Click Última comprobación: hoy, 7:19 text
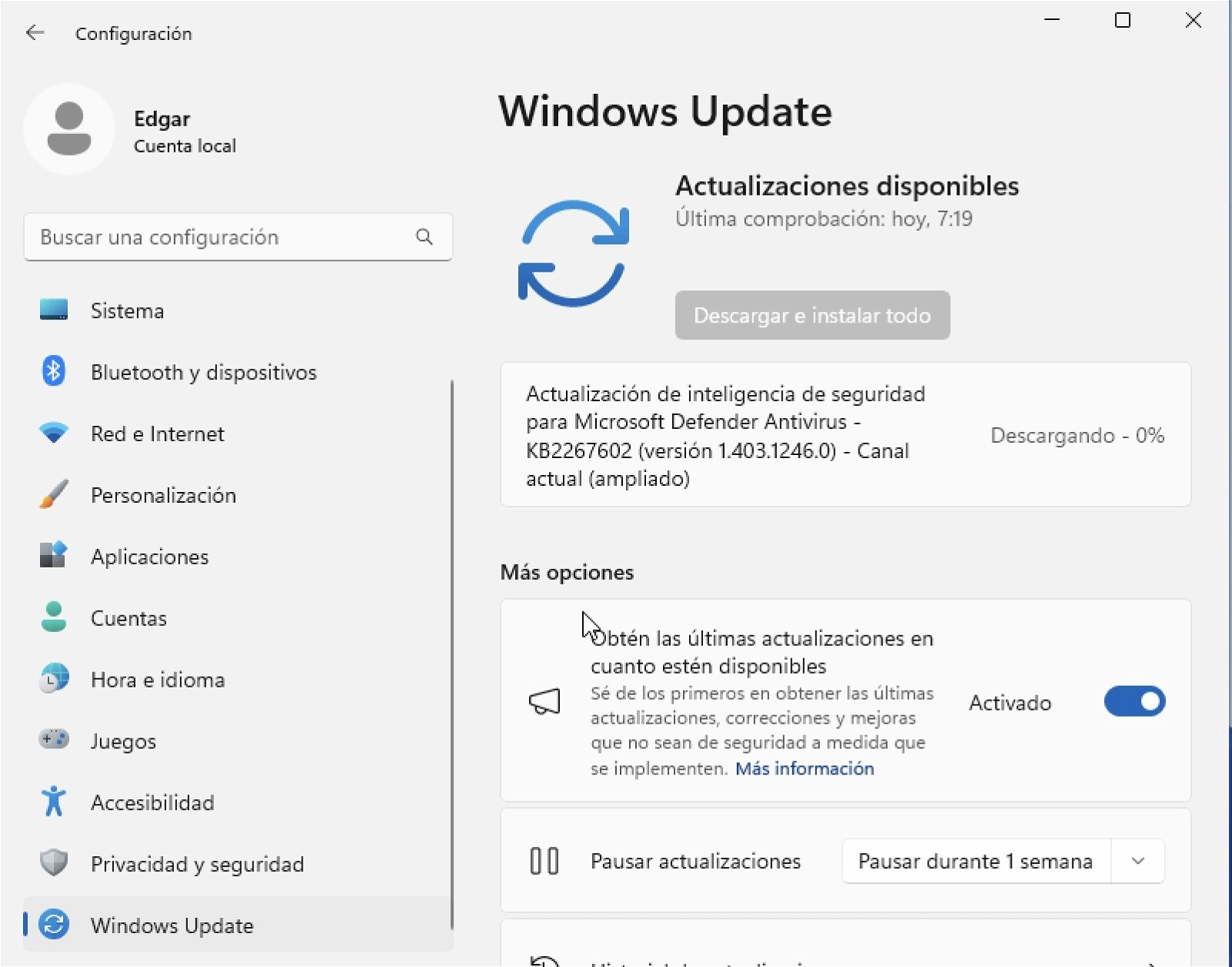The width and height of the screenshot is (1232, 967). (824, 219)
